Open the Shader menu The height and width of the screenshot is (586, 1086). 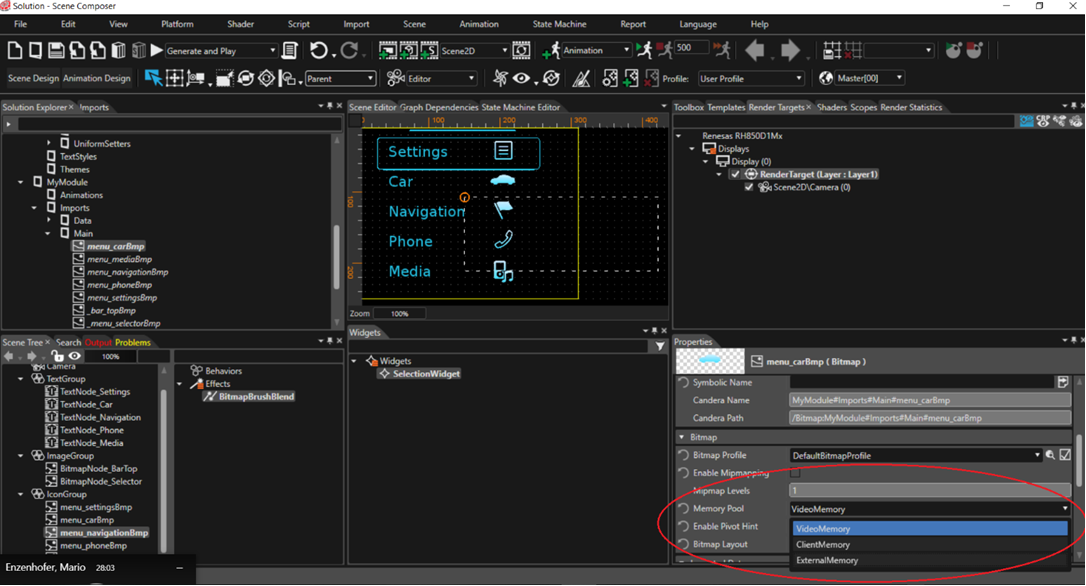240,24
